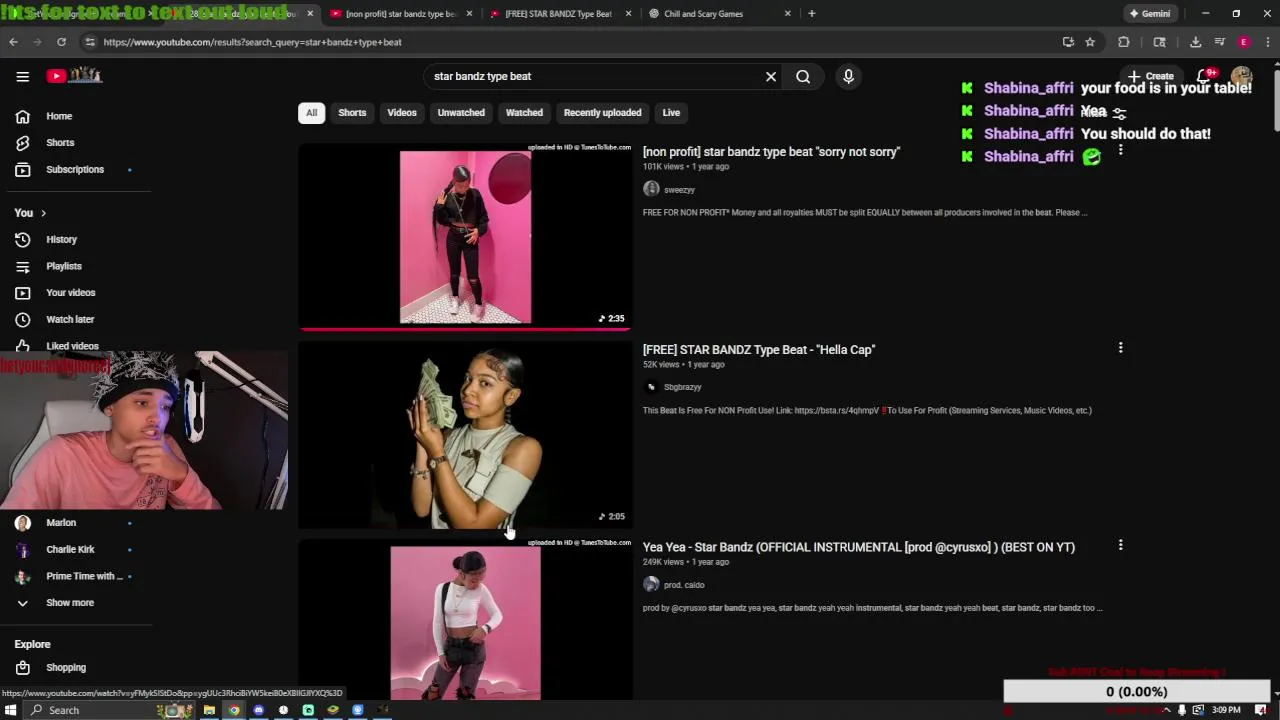This screenshot has height=720, width=1280.
Task: Play the "sorry not sorry" video thumbnail
Action: (465, 237)
